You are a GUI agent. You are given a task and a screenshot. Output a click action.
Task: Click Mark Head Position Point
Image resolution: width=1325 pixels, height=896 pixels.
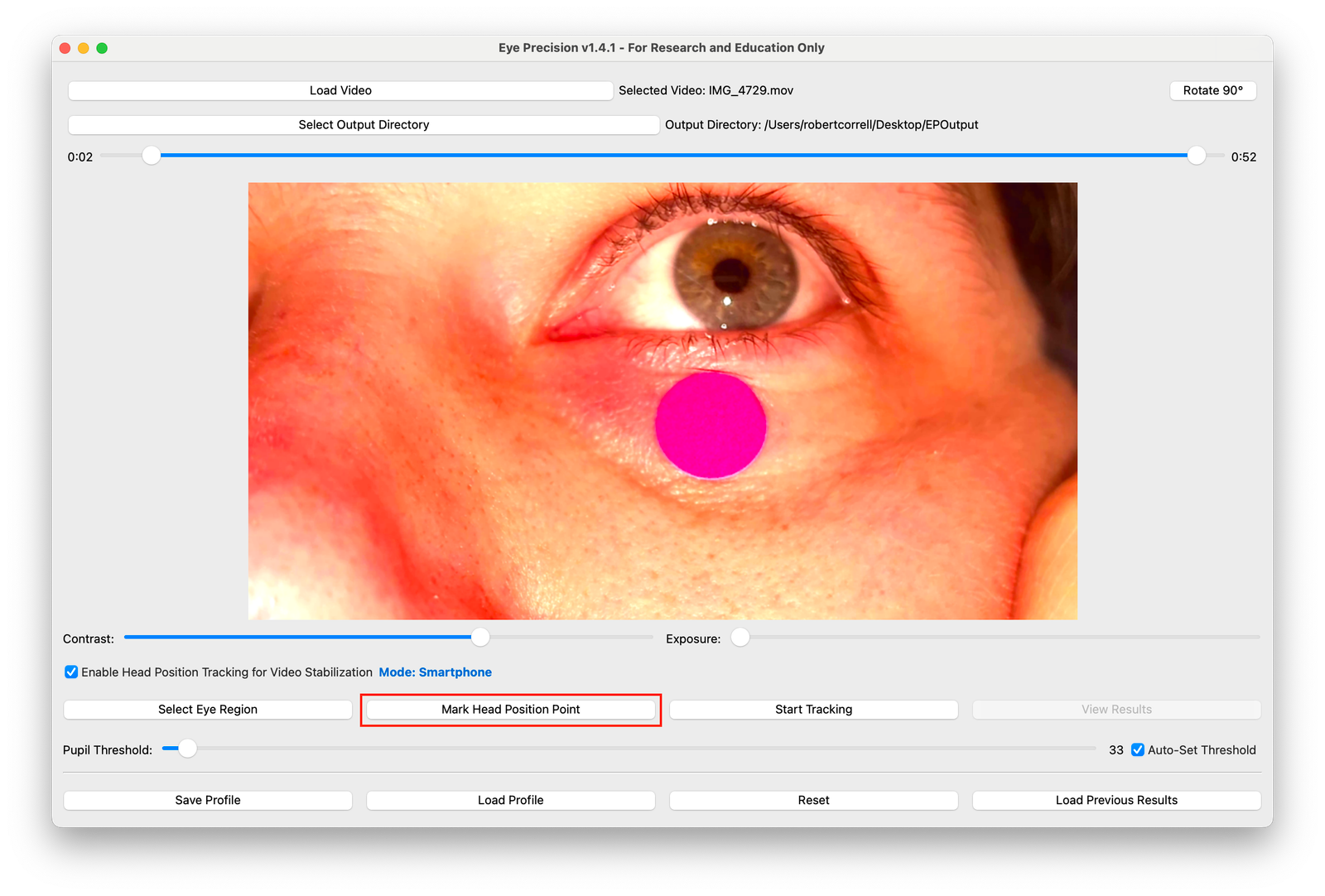pyautogui.click(x=510, y=709)
